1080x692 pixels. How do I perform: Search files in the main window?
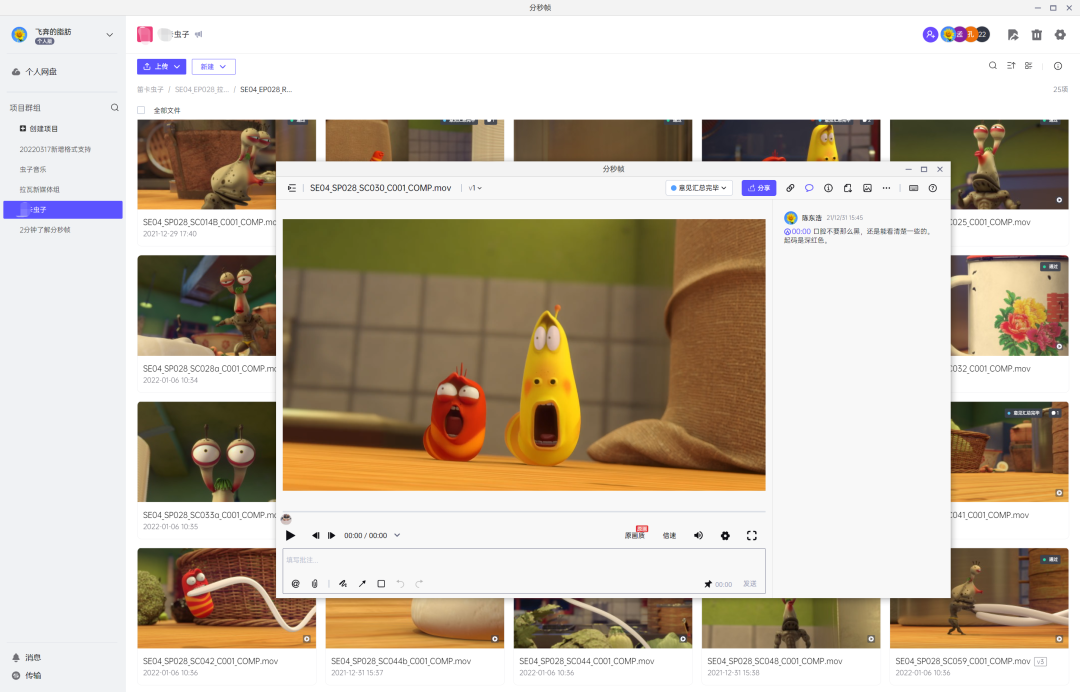[x=993, y=65]
